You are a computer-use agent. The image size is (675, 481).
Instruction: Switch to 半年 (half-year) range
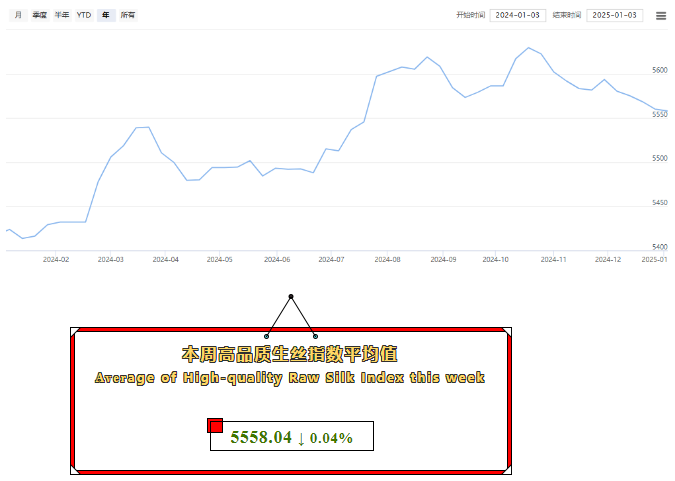(x=62, y=16)
